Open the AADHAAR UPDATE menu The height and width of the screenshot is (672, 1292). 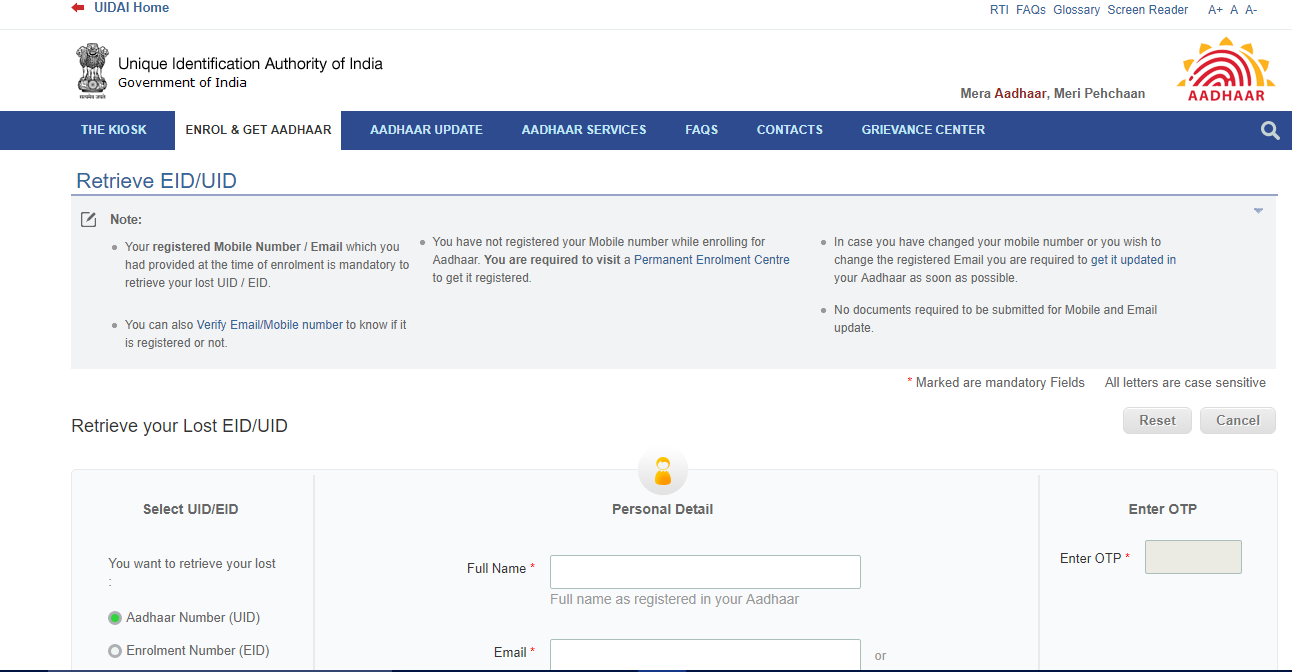pos(426,130)
